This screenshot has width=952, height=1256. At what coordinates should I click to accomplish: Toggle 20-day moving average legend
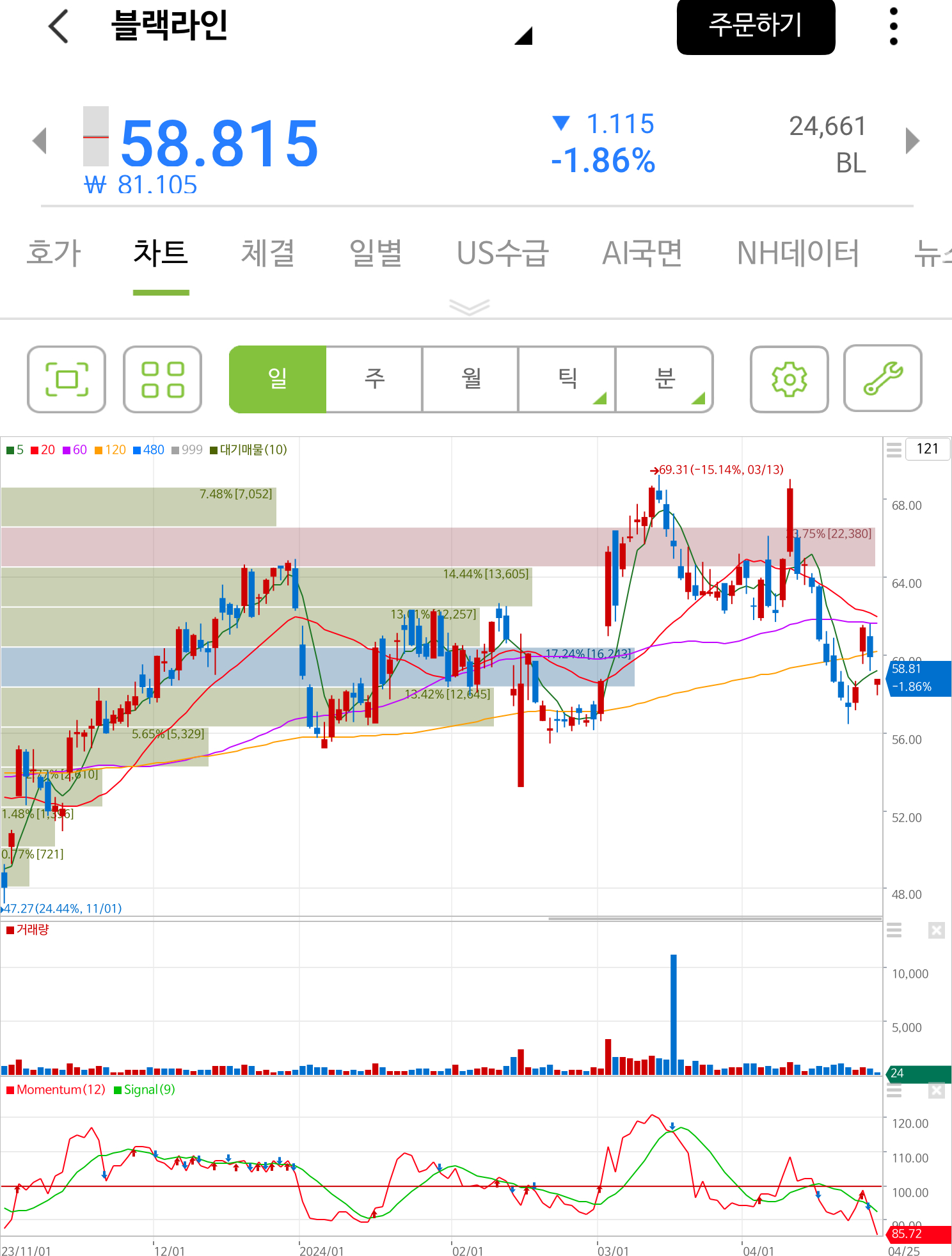click(43, 450)
